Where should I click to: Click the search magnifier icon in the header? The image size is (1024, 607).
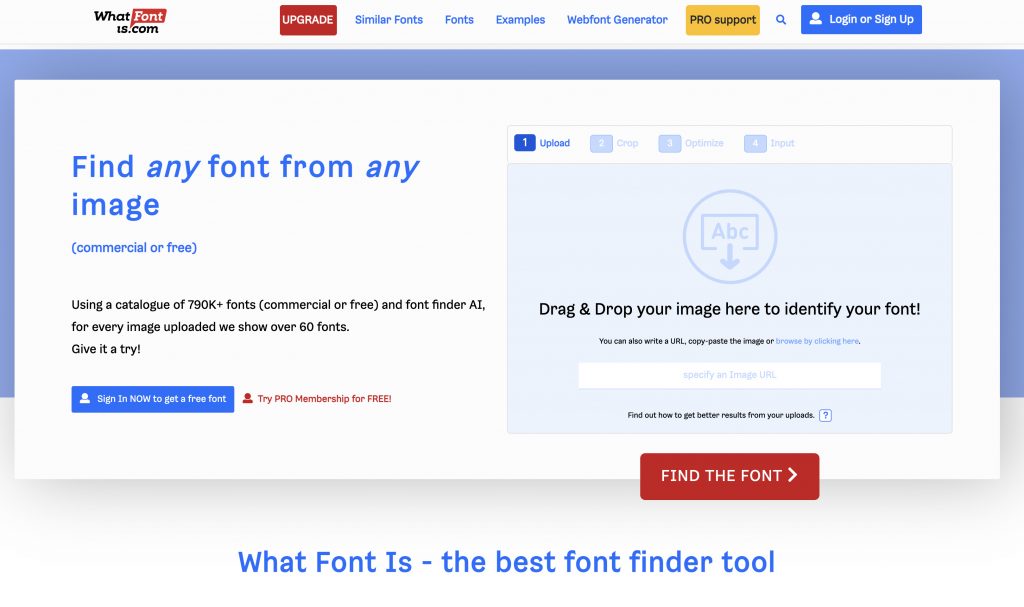[781, 19]
